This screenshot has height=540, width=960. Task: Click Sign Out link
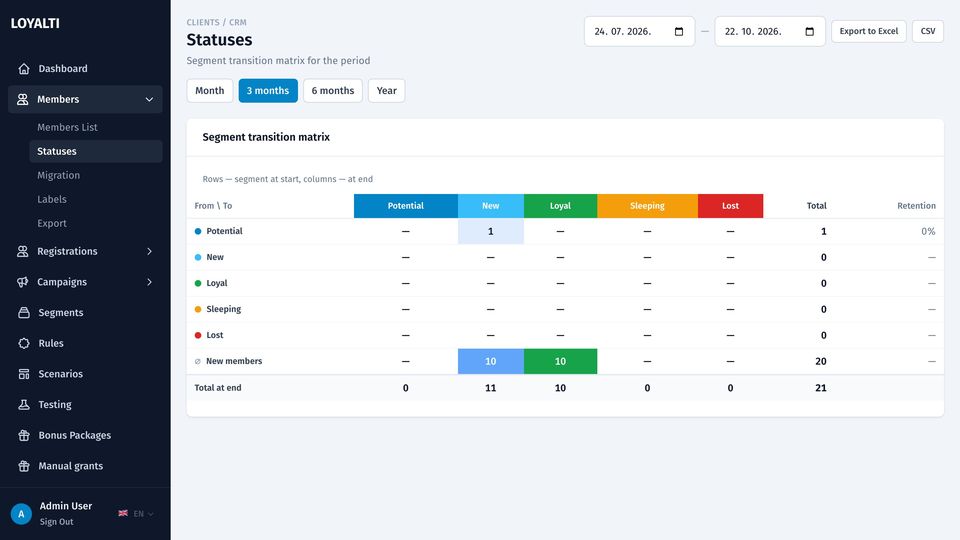click(x=56, y=522)
